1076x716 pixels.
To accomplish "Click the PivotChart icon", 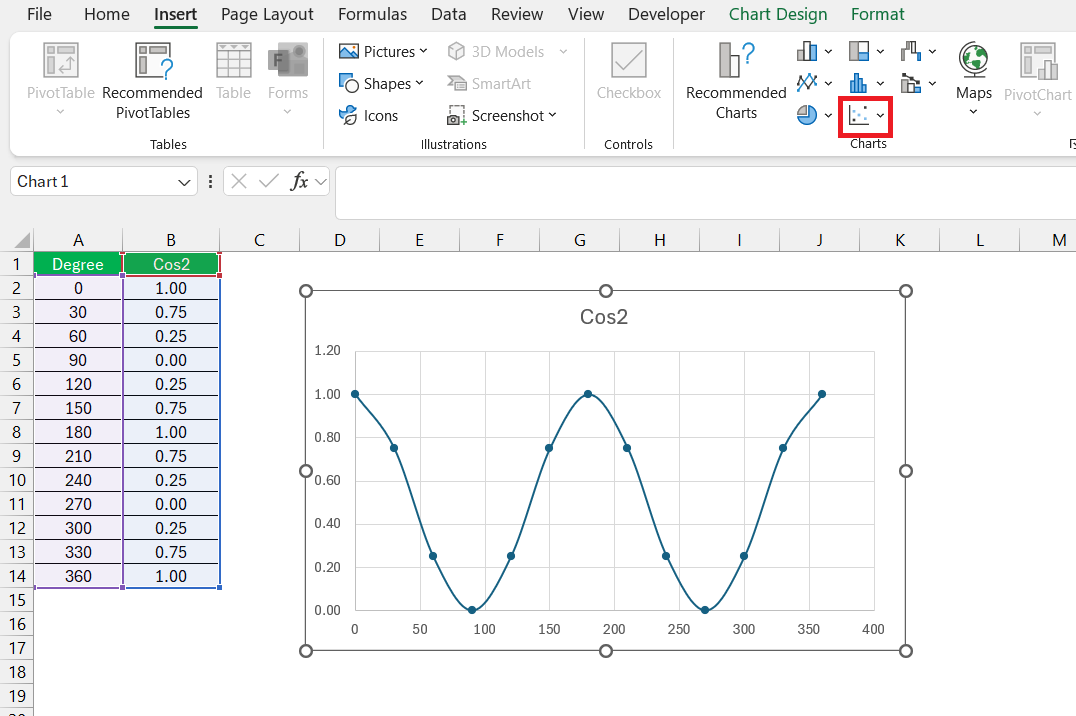I will 1038,60.
